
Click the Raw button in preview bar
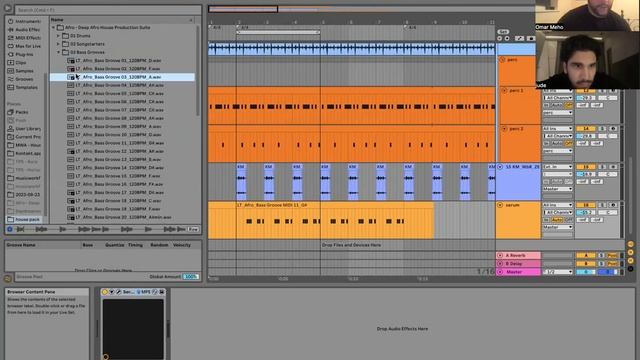click(x=193, y=229)
